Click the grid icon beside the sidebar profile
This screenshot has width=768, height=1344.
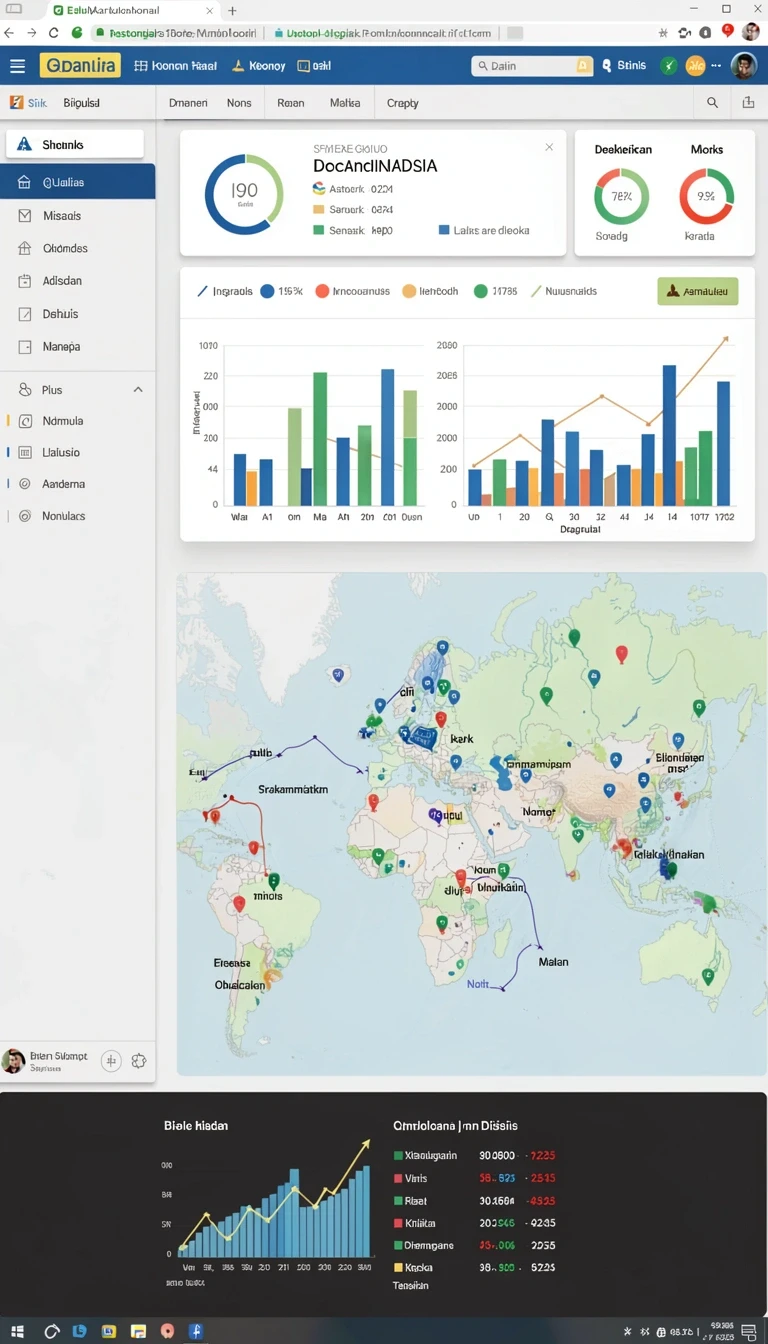(x=111, y=1061)
